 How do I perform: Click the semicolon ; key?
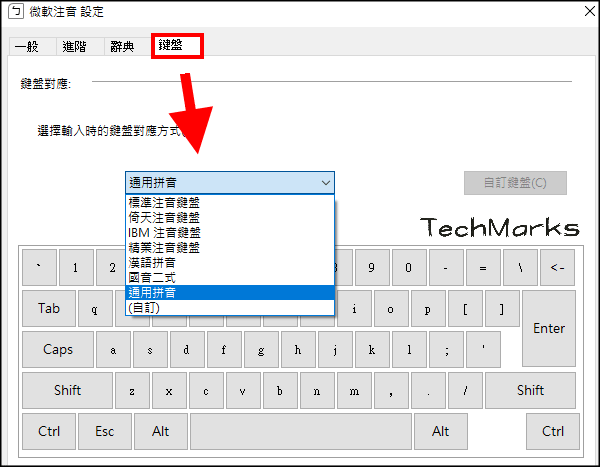[447, 349]
